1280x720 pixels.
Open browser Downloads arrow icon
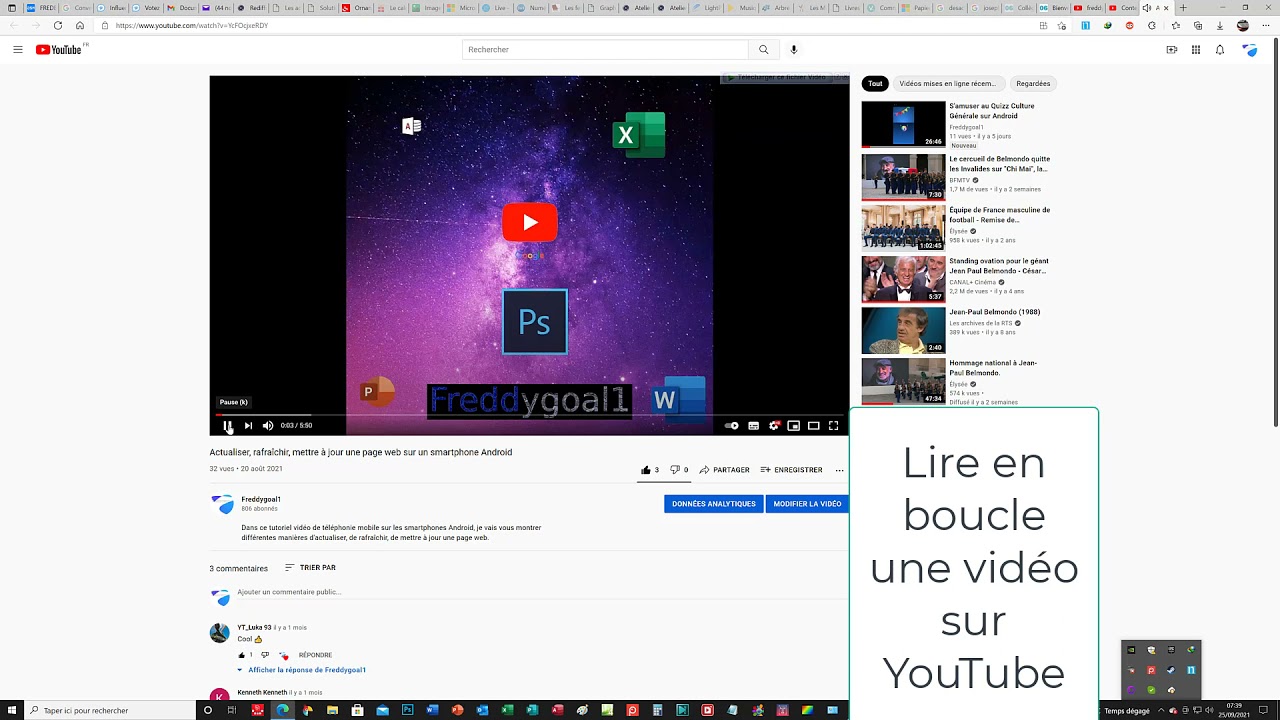1220,26
